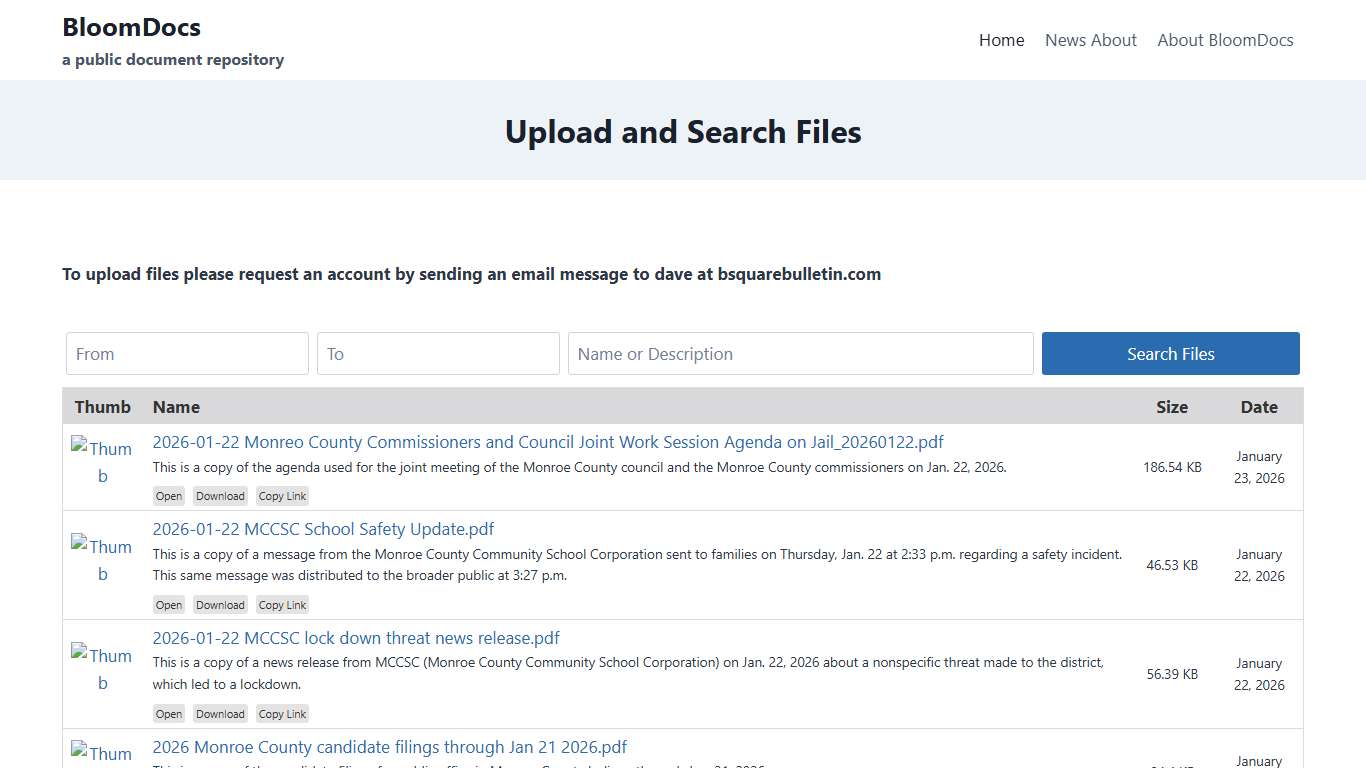Open the Monroe County candidate filings PDF
Viewport: 1366px width, 768px height.
(x=389, y=746)
